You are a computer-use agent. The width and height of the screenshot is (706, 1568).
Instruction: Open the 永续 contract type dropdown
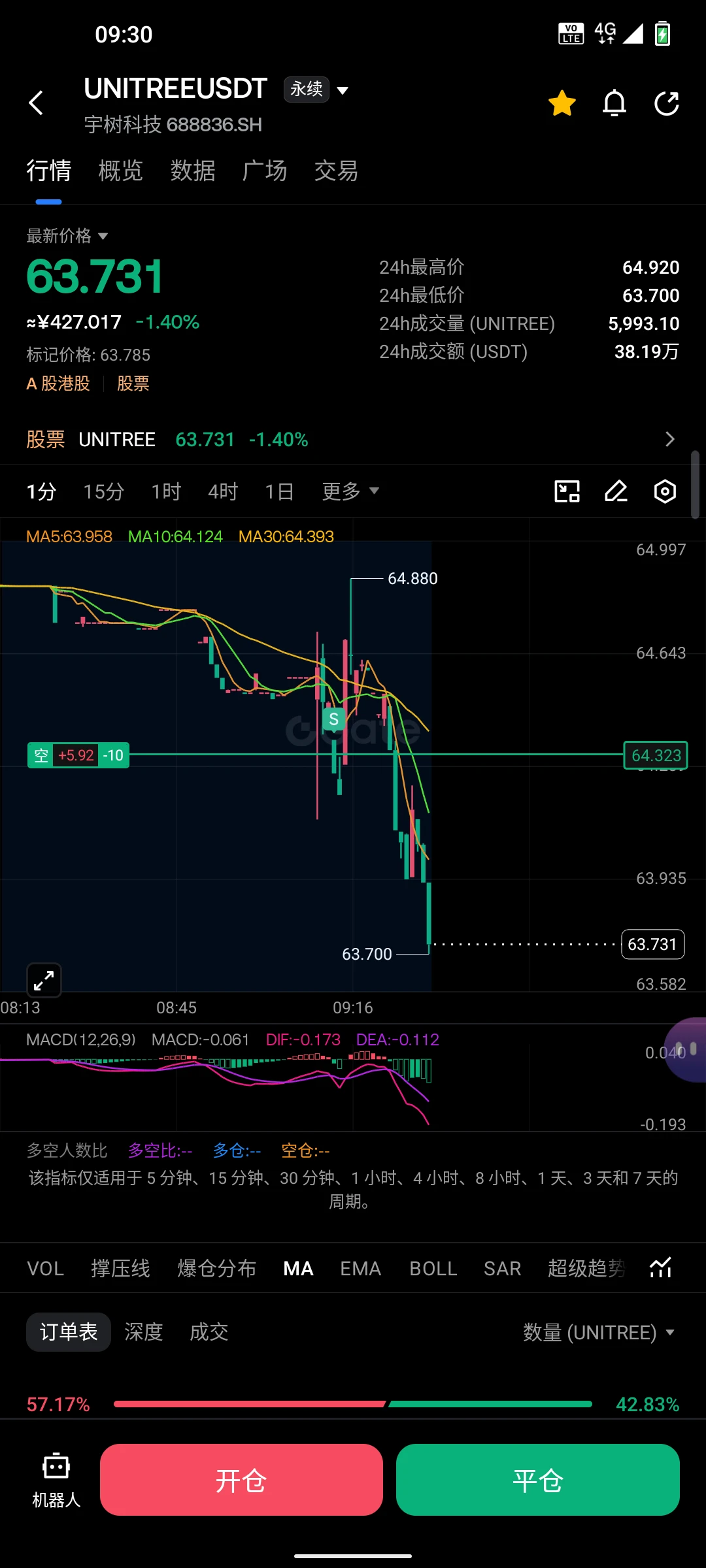pyautogui.click(x=316, y=90)
